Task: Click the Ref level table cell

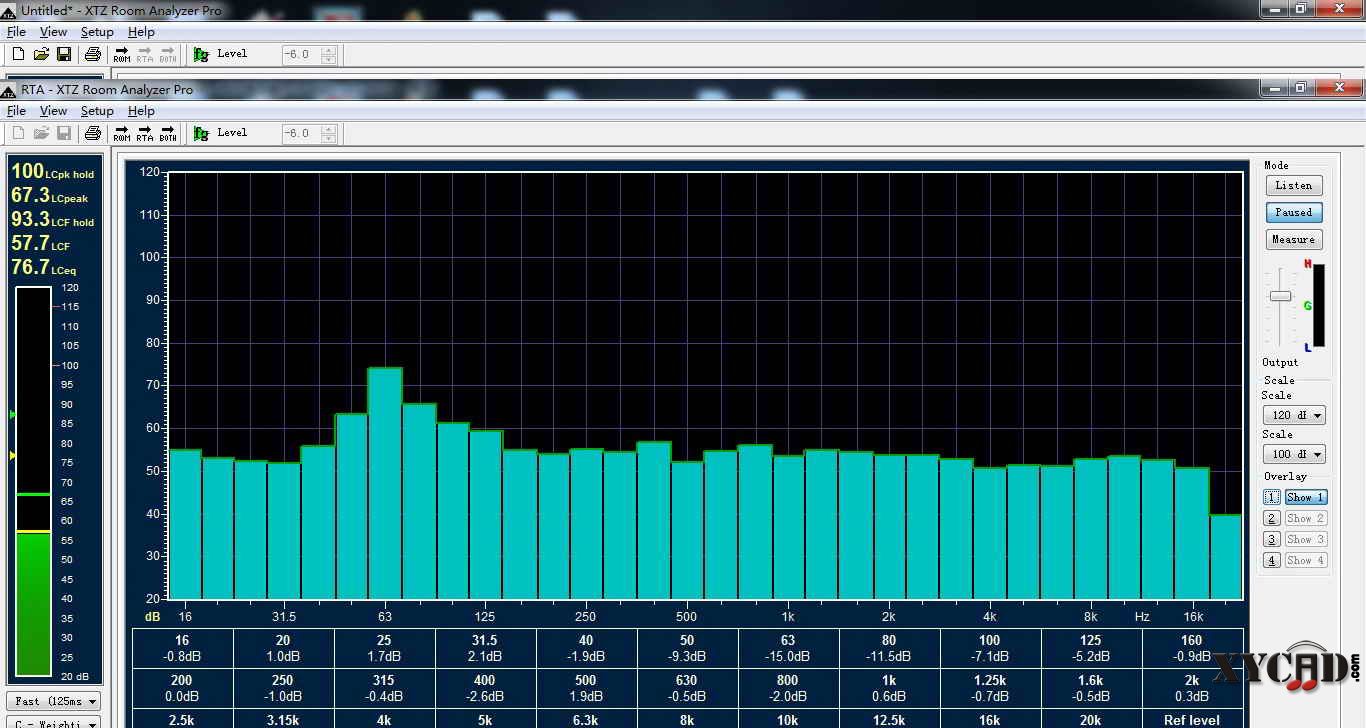Action: [x=1192, y=719]
